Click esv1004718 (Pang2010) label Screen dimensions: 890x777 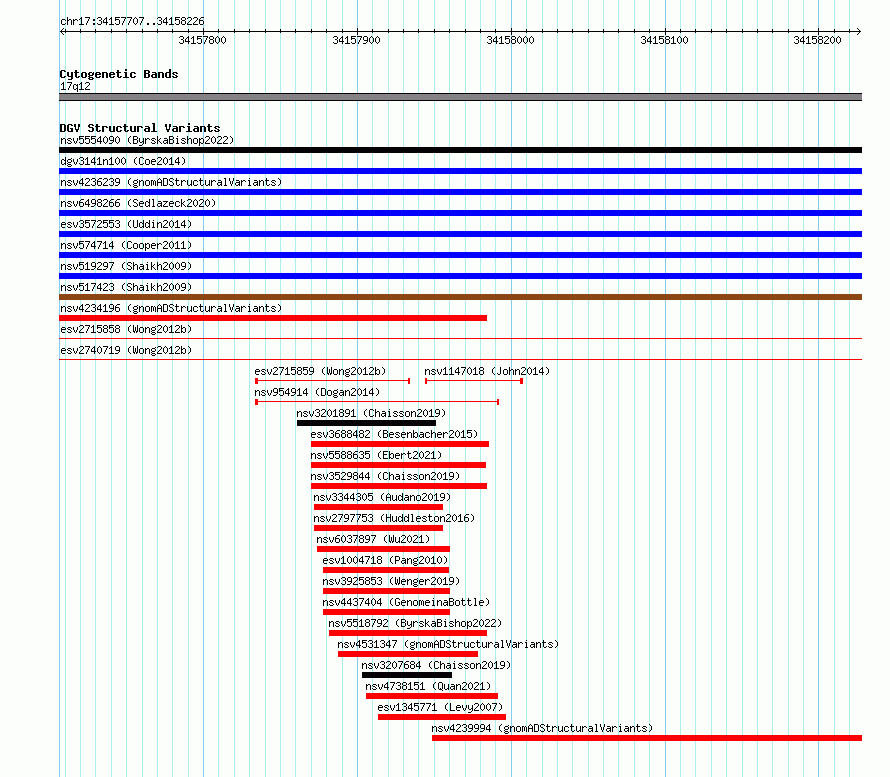(385, 560)
